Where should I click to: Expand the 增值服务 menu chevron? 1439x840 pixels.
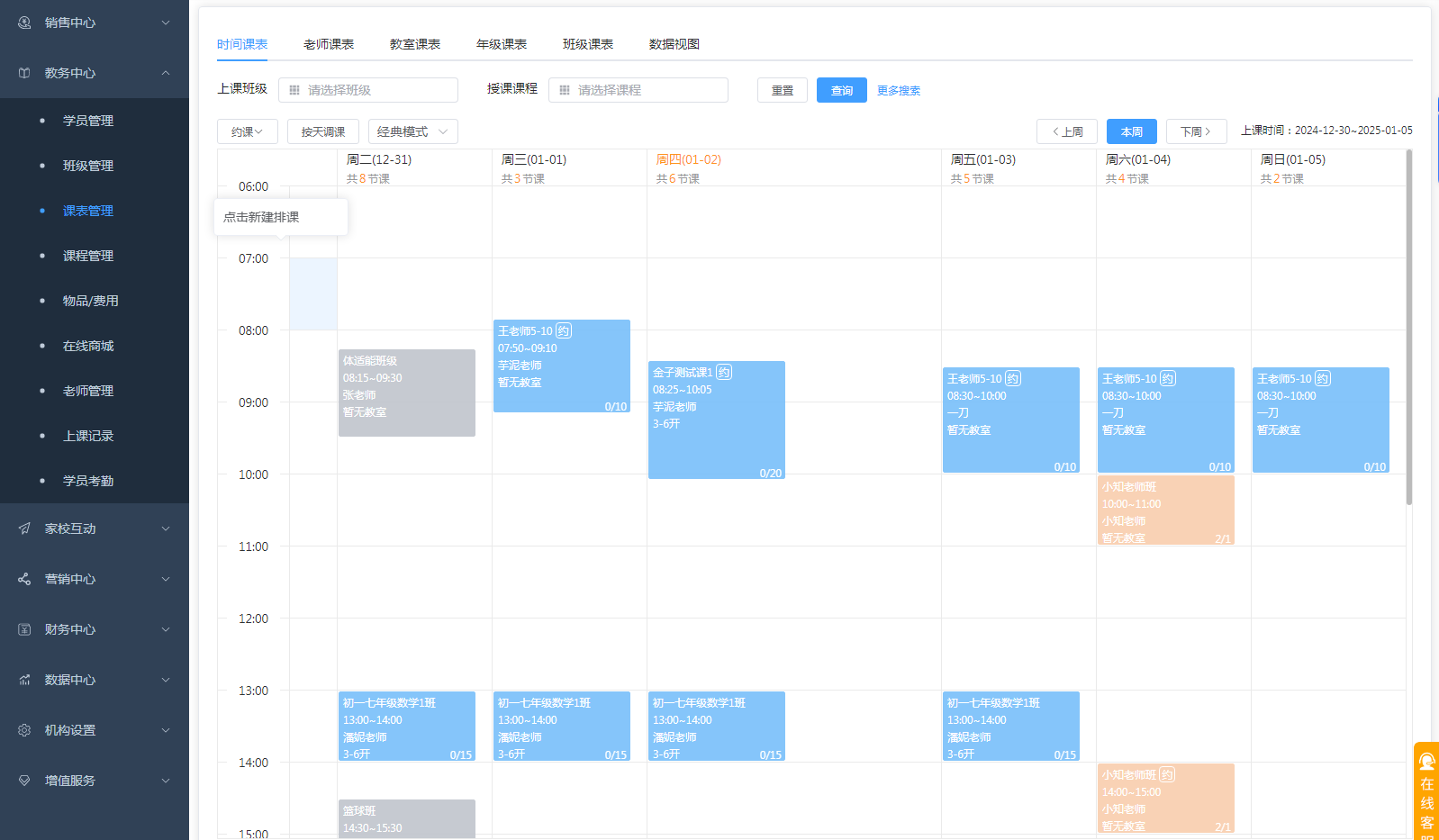[x=166, y=781]
